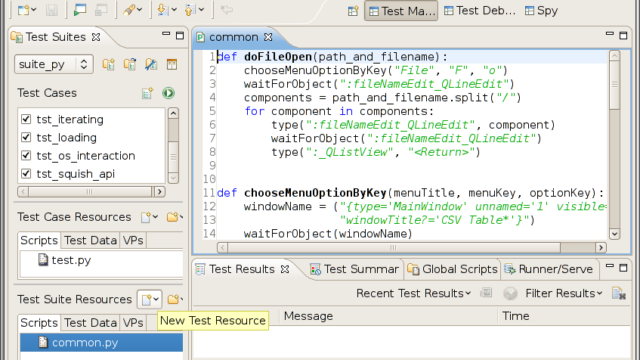Screen dimensions: 640x360
Task: Click editor horizontal scroll-right arrow
Action: point(600,248)
